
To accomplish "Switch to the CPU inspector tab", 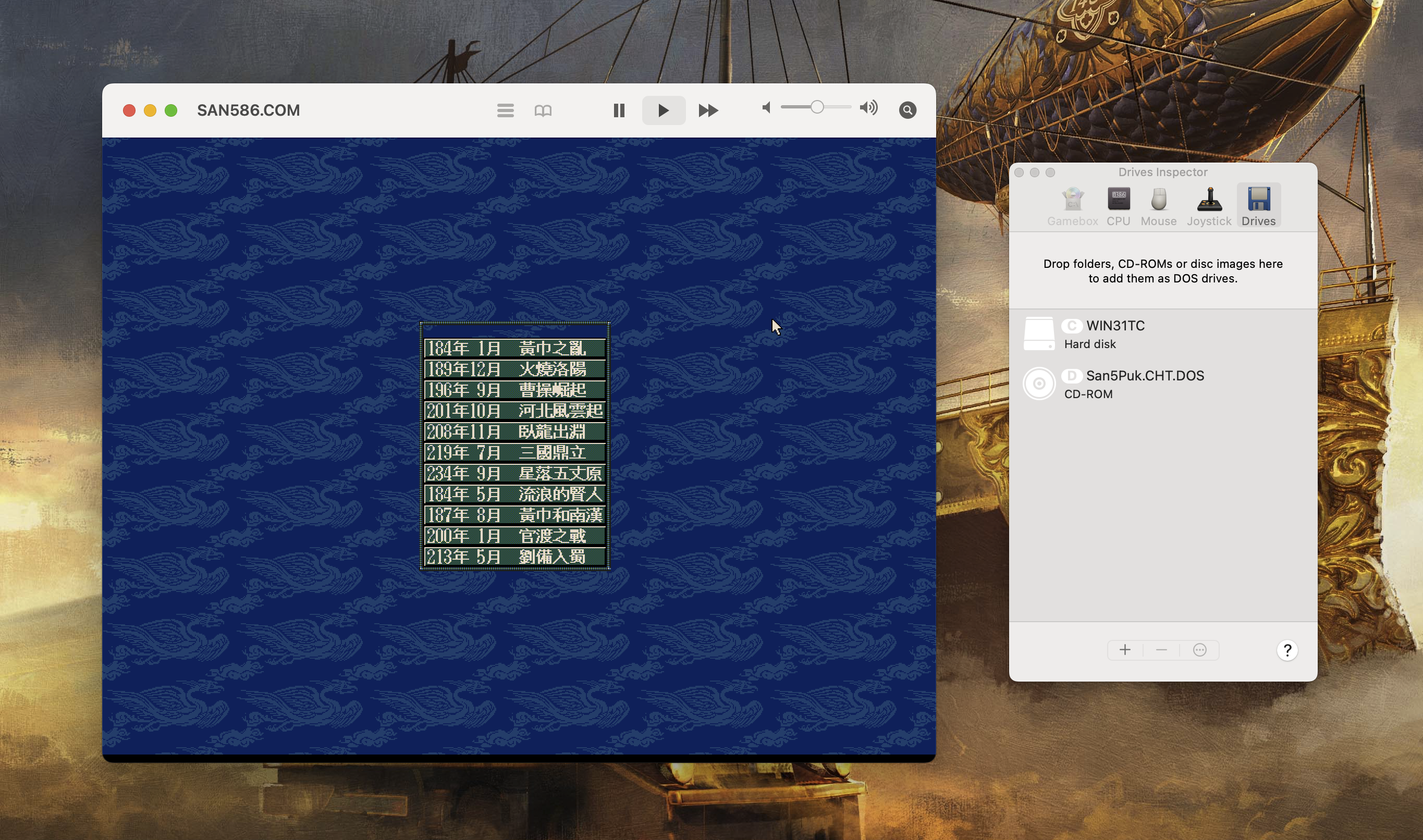I will [x=1118, y=206].
